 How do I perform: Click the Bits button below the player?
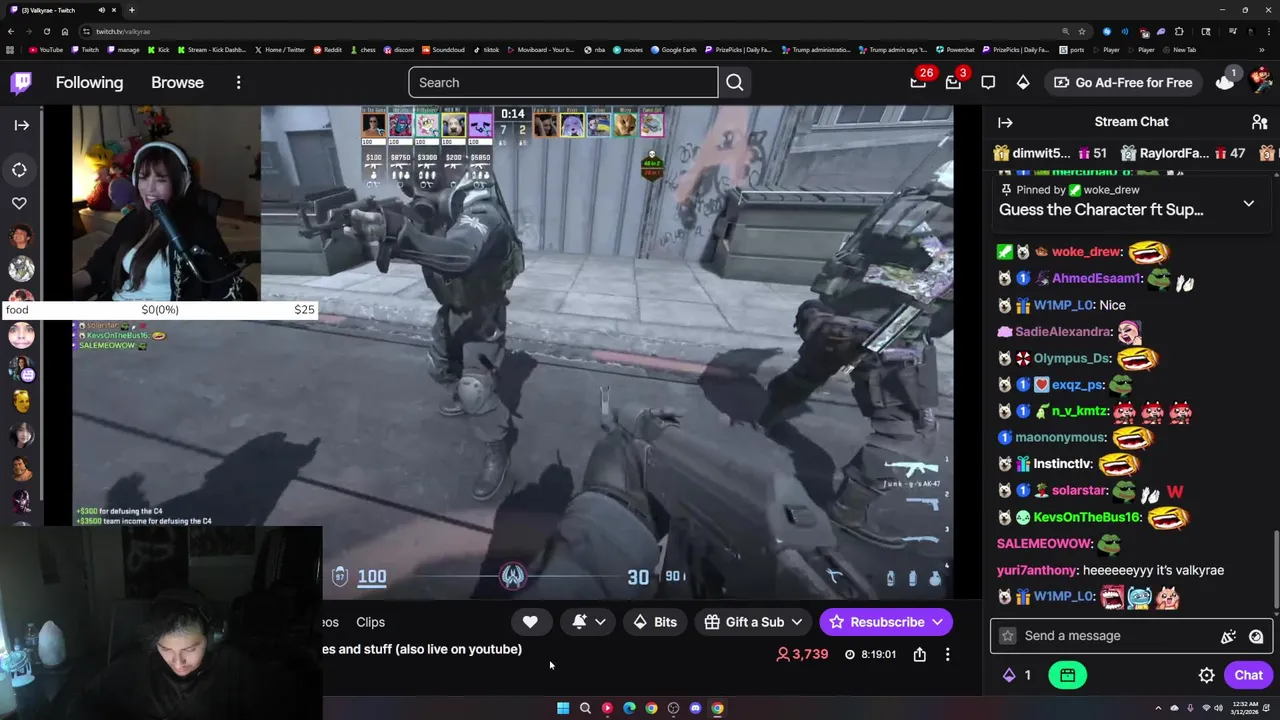click(x=655, y=622)
